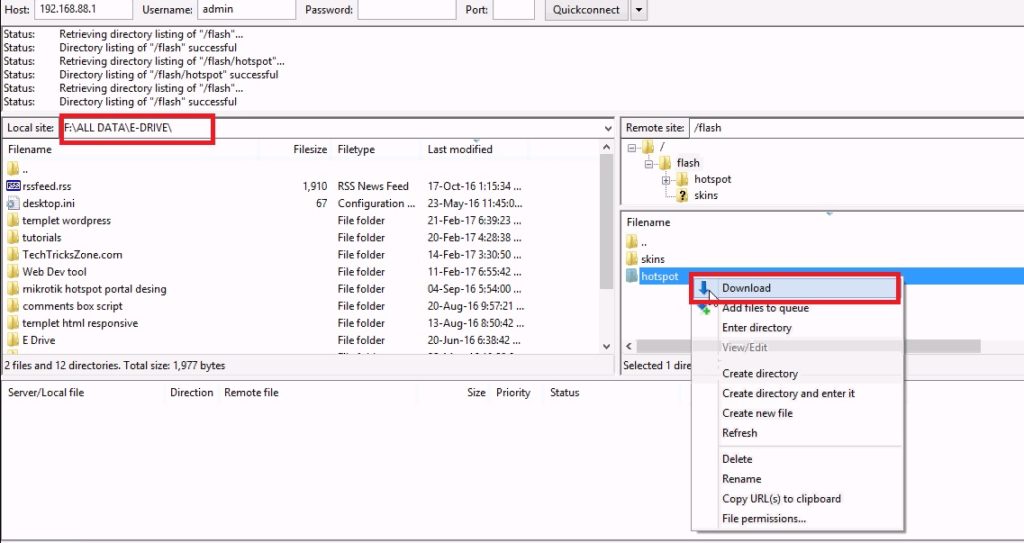This screenshot has height=543, width=1024.
Task: Sort local files by Last modified column
Action: pyautogui.click(x=460, y=149)
